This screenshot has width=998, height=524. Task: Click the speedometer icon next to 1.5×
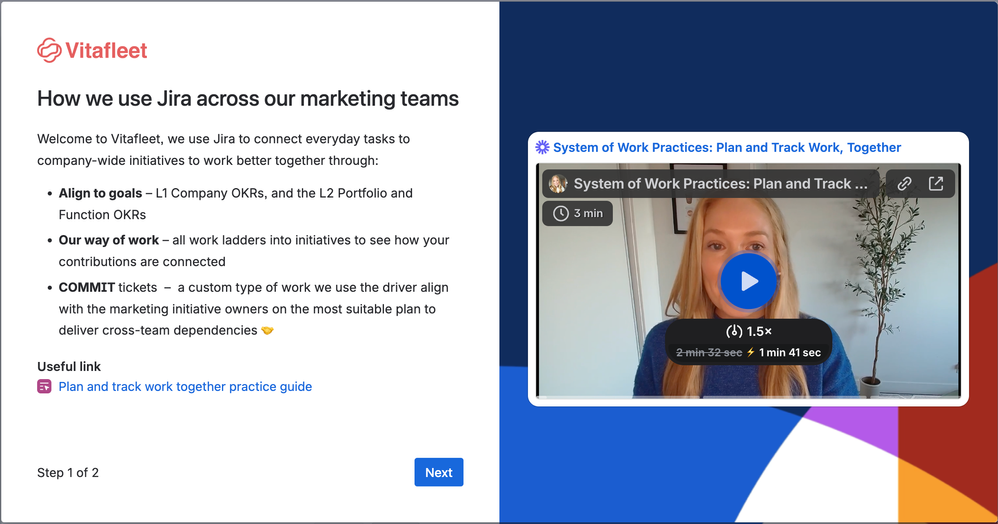click(733, 331)
